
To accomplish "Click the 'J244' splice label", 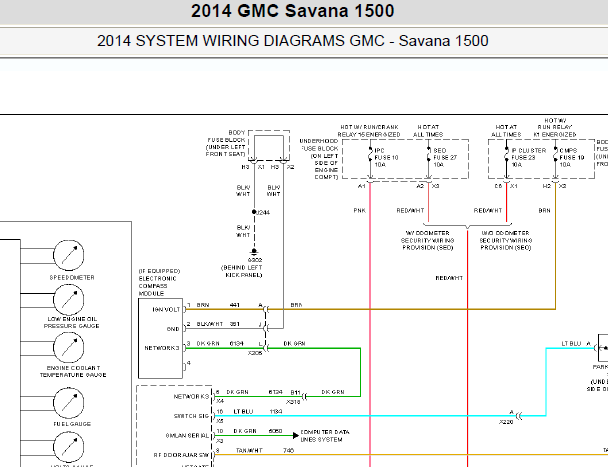I will pyautogui.click(x=263, y=213).
